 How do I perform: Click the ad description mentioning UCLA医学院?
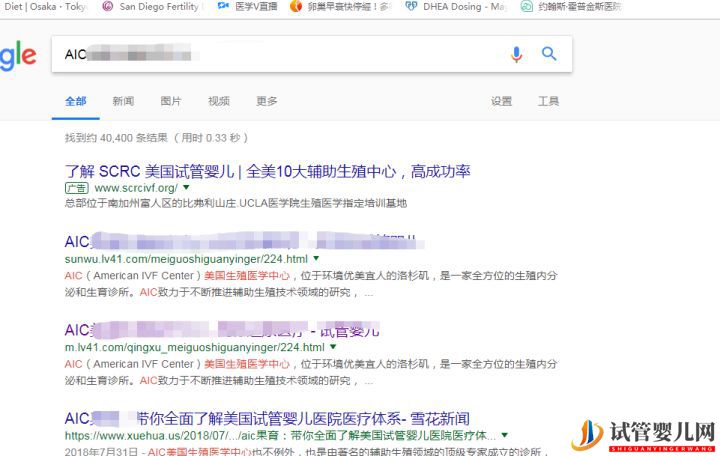236,203
